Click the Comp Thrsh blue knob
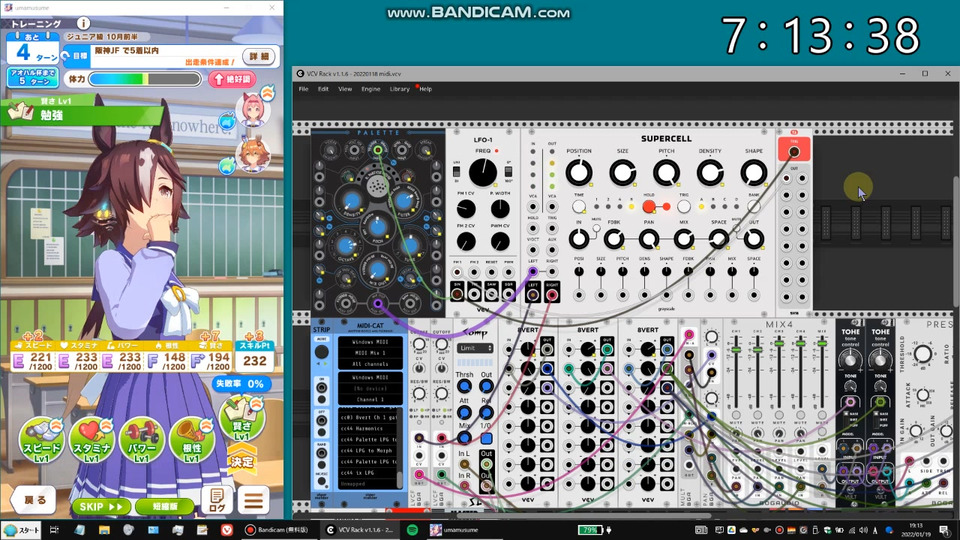Viewport: 960px width, 540px height. pyautogui.click(x=465, y=386)
